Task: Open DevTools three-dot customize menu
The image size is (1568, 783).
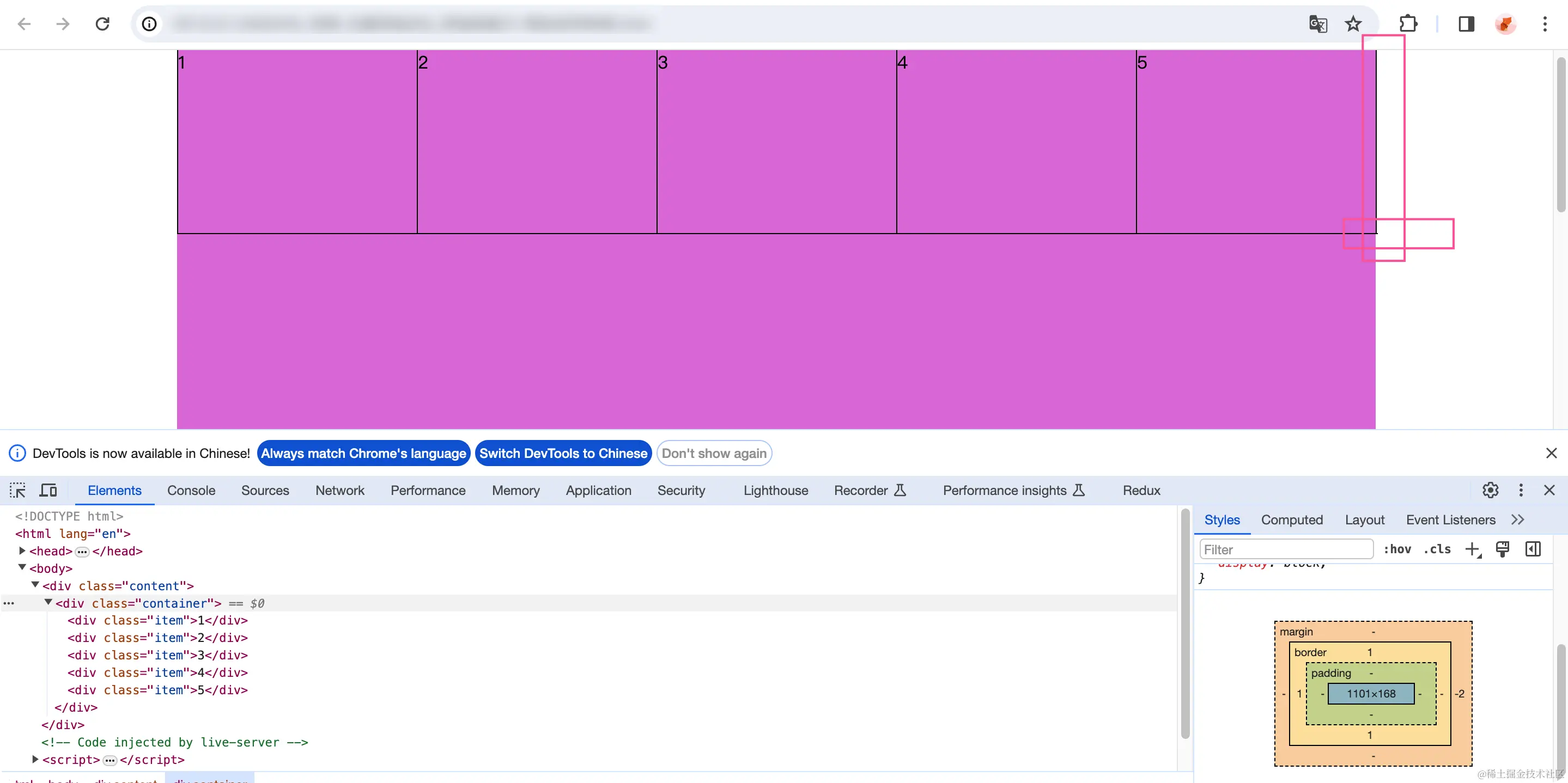Action: point(1521,491)
